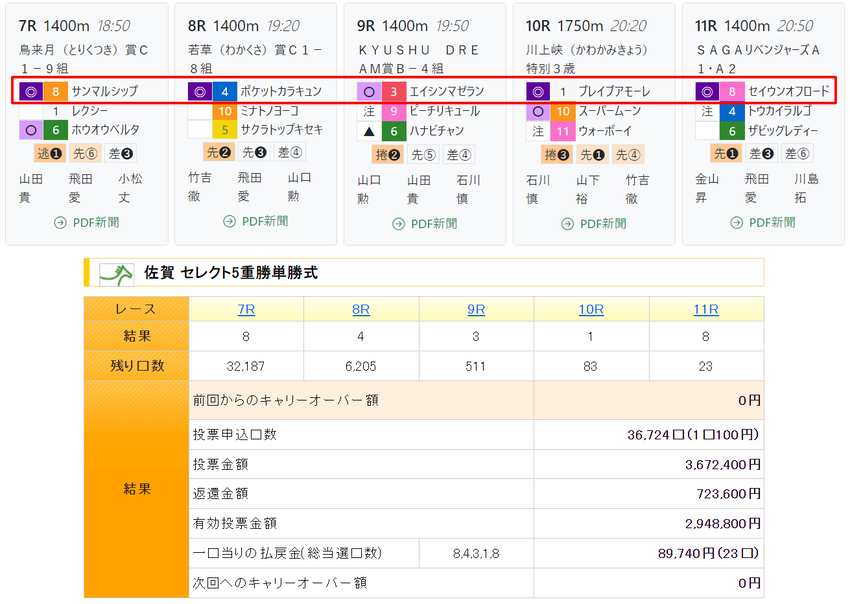
Task: Click the 7R link in results table
Action: (x=246, y=309)
